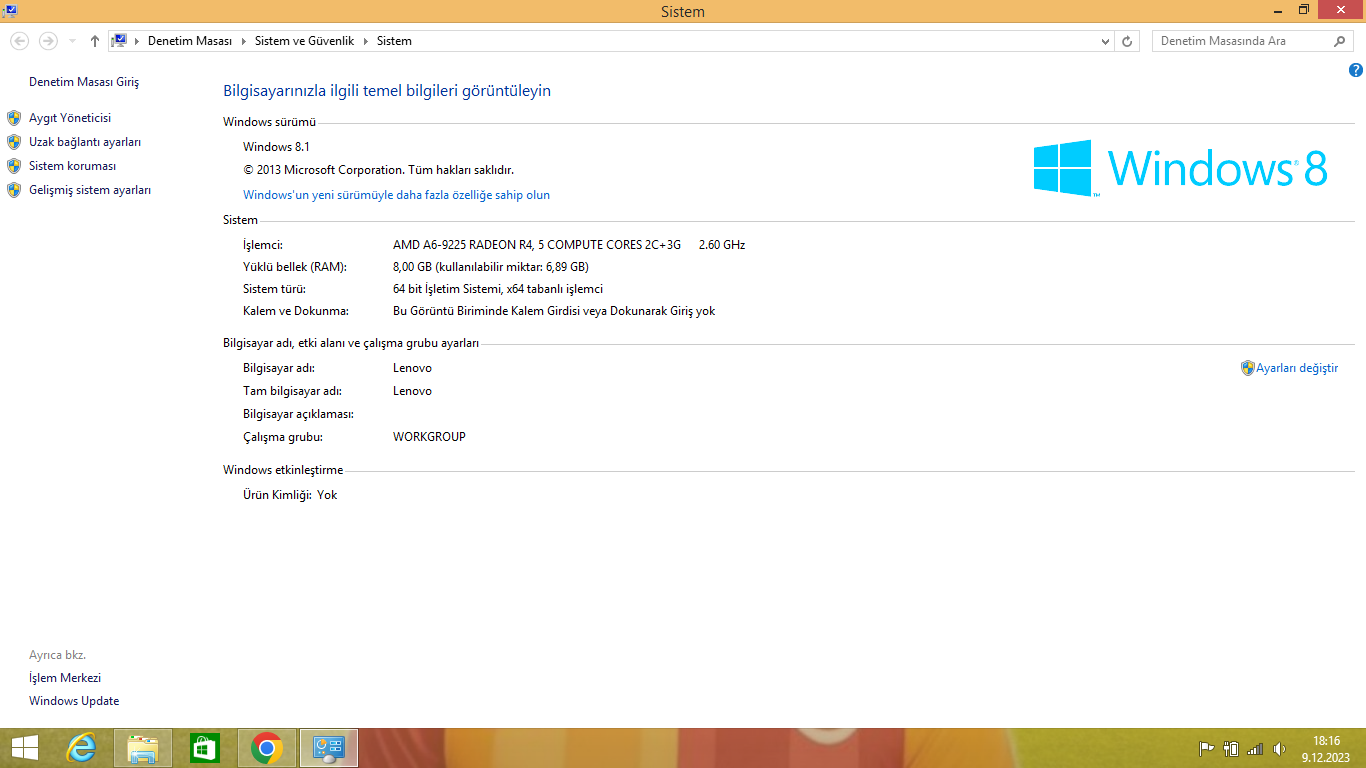Screen dimensions: 1366x768
Task: Click the "Windows etkinleştirme" section header
Action: coord(283,470)
